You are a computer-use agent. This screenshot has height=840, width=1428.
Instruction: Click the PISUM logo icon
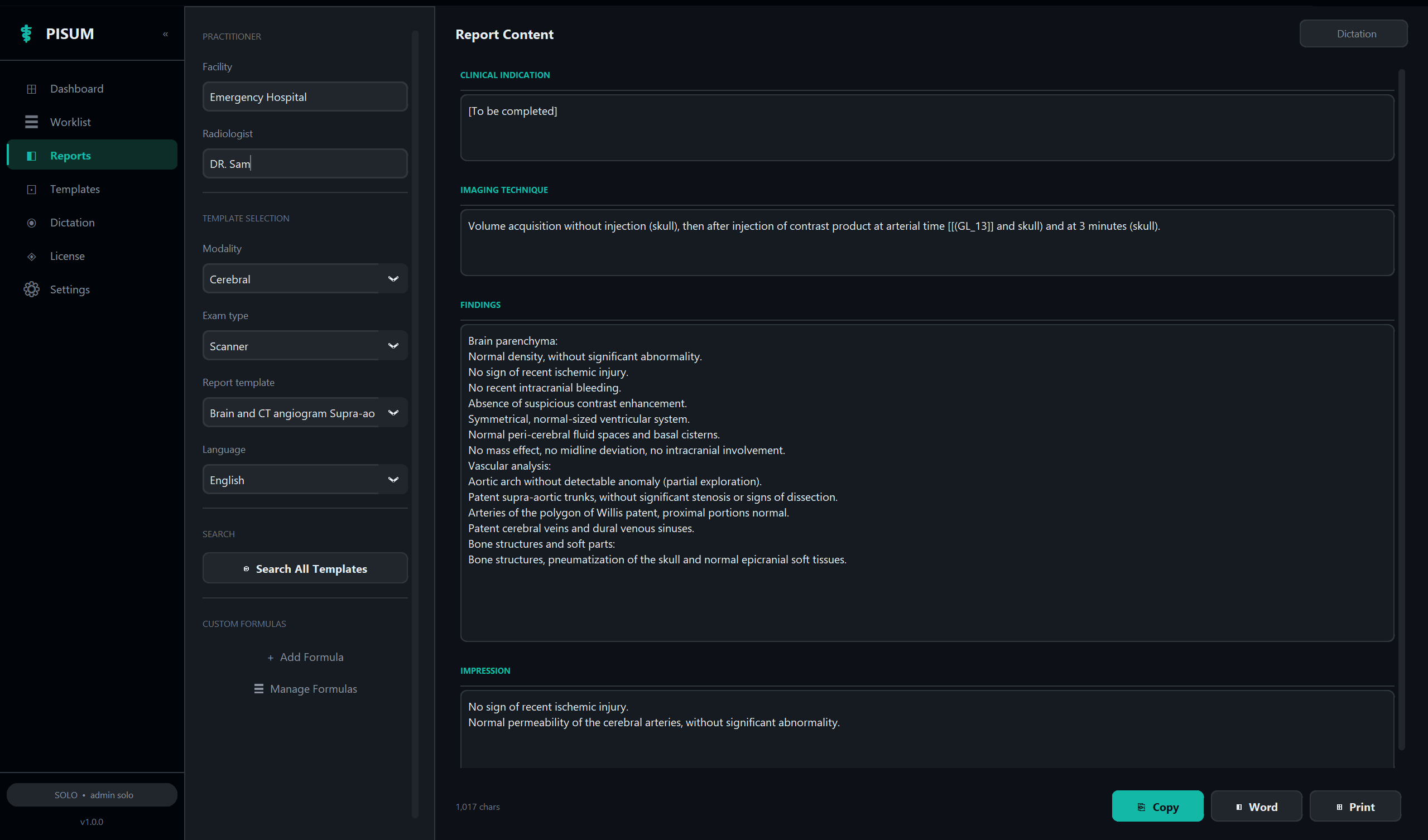[x=26, y=33]
